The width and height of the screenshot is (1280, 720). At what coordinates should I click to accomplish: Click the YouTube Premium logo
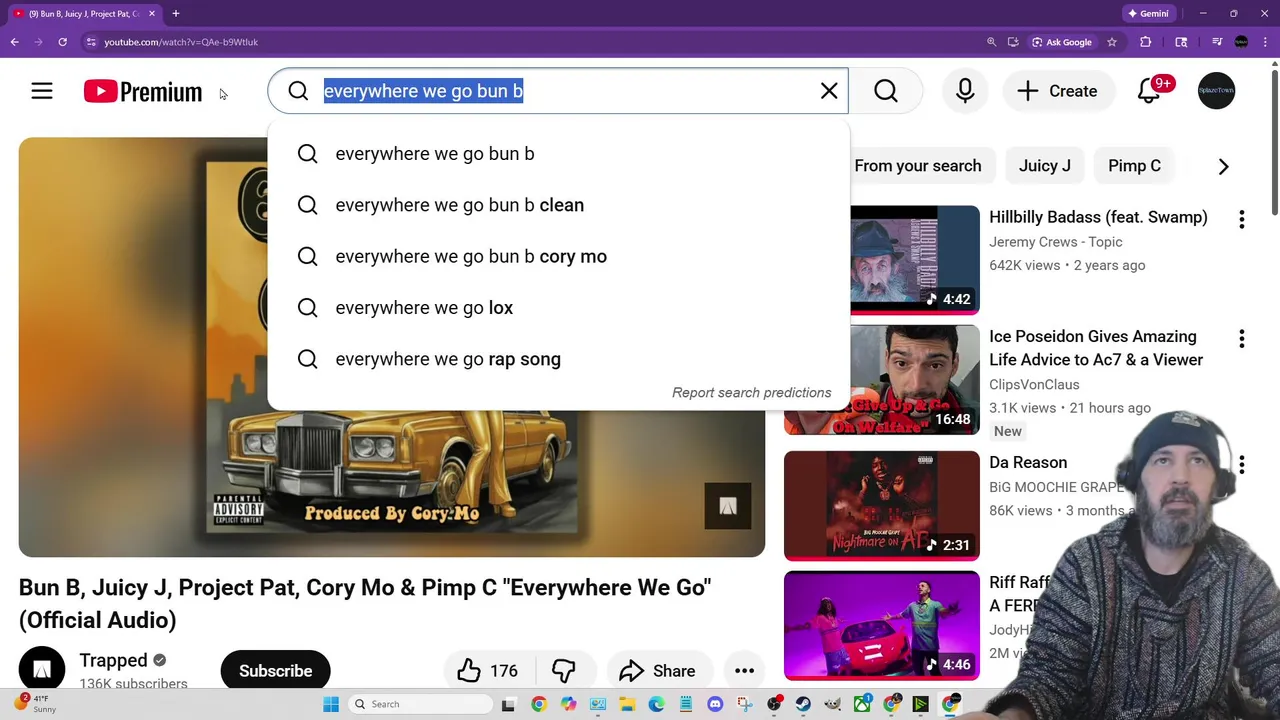pyautogui.click(x=143, y=91)
